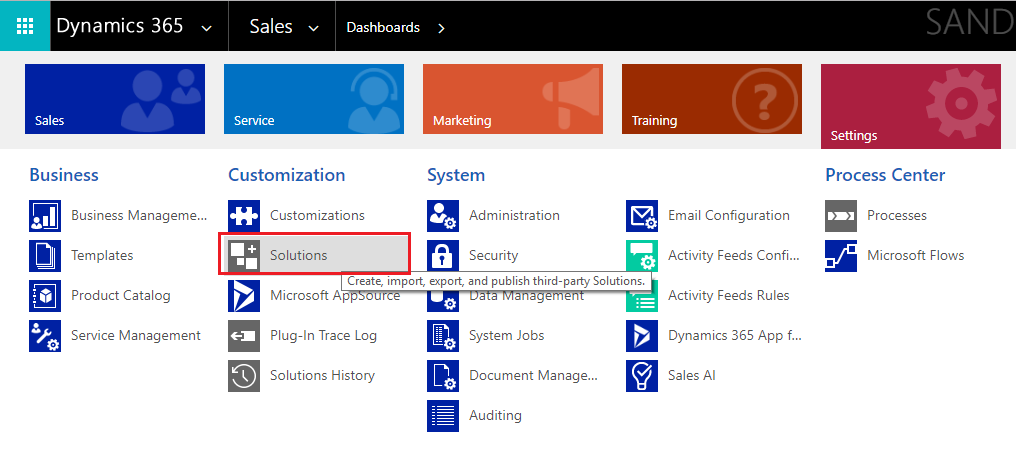The image size is (1016, 458).
Task: Click the Customizations puzzle icon
Action: (x=244, y=215)
